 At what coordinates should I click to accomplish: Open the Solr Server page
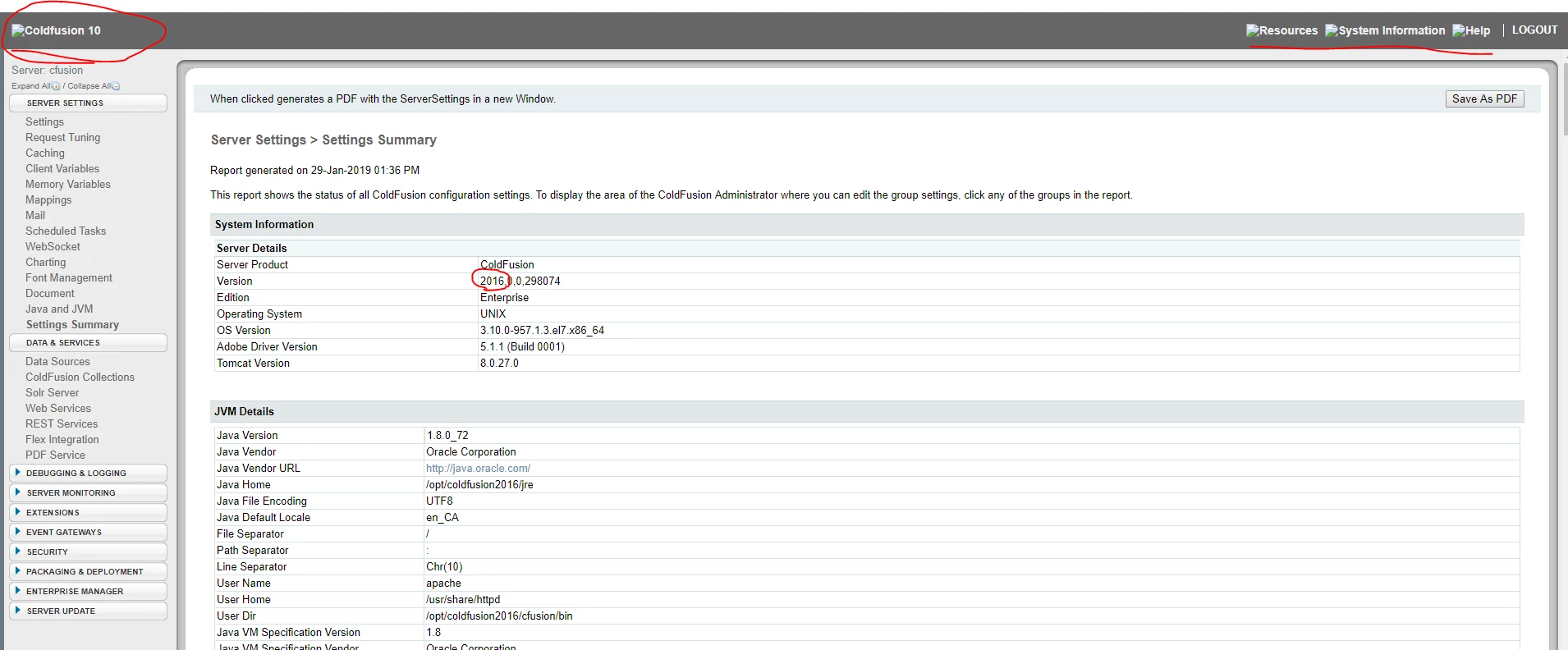[53, 392]
